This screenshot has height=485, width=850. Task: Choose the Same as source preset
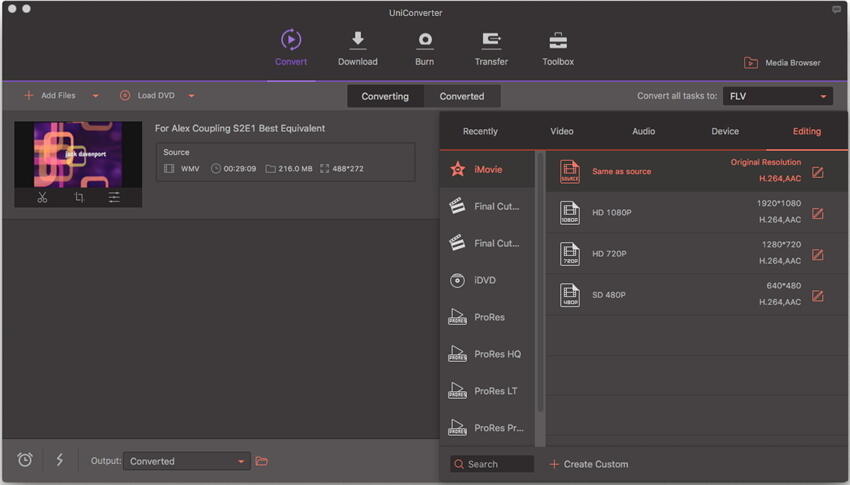(x=697, y=171)
